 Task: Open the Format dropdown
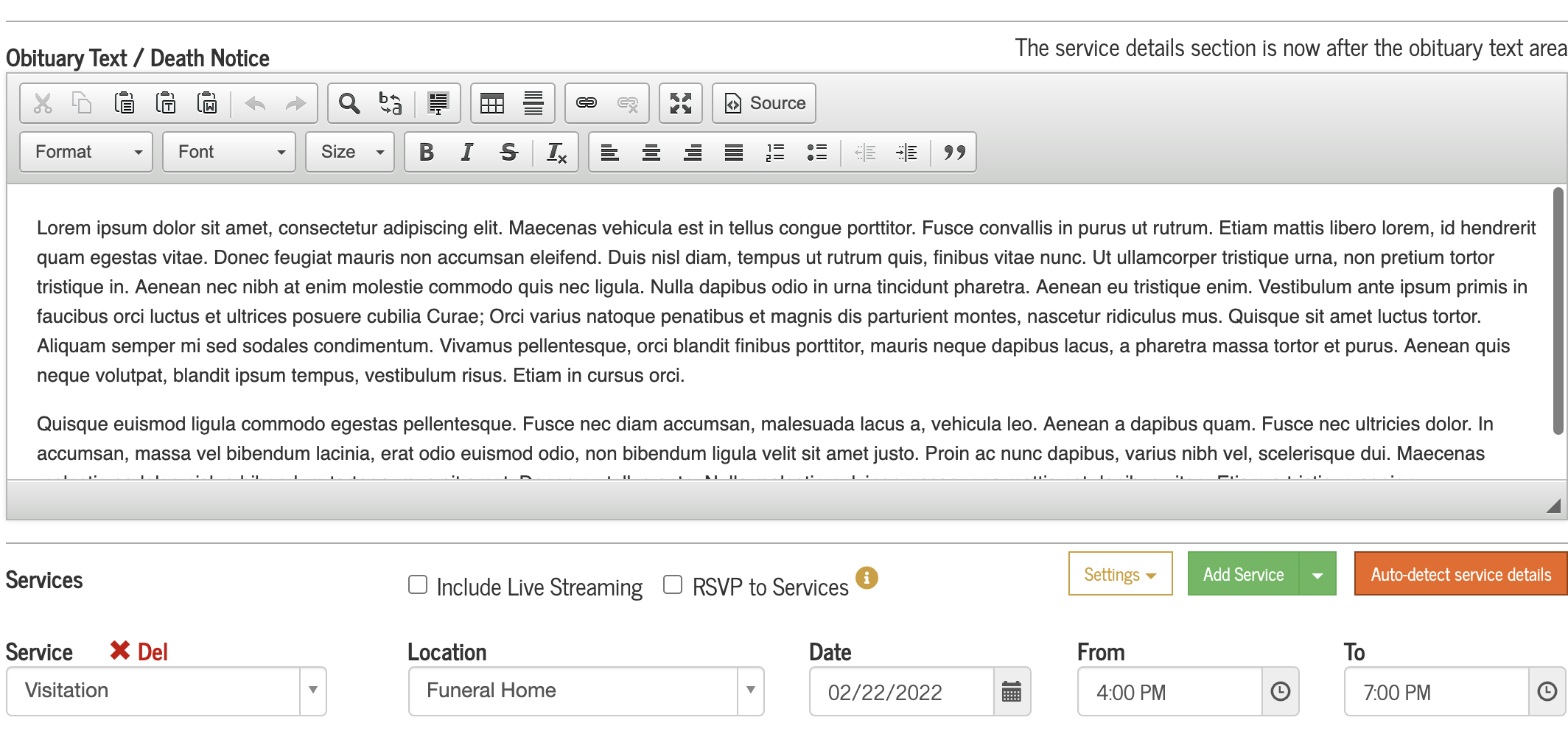tap(86, 153)
